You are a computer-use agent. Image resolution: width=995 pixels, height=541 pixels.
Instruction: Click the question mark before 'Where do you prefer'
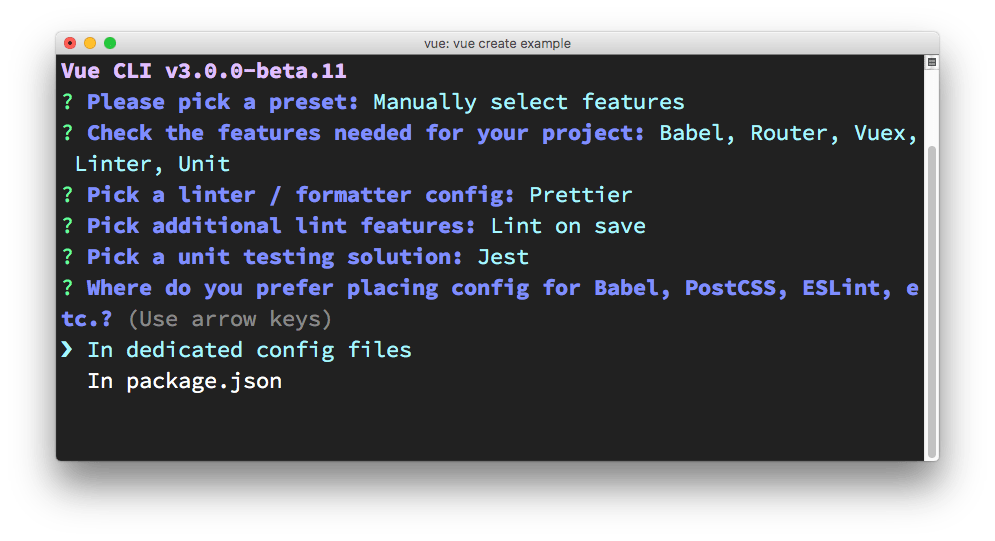[67, 288]
